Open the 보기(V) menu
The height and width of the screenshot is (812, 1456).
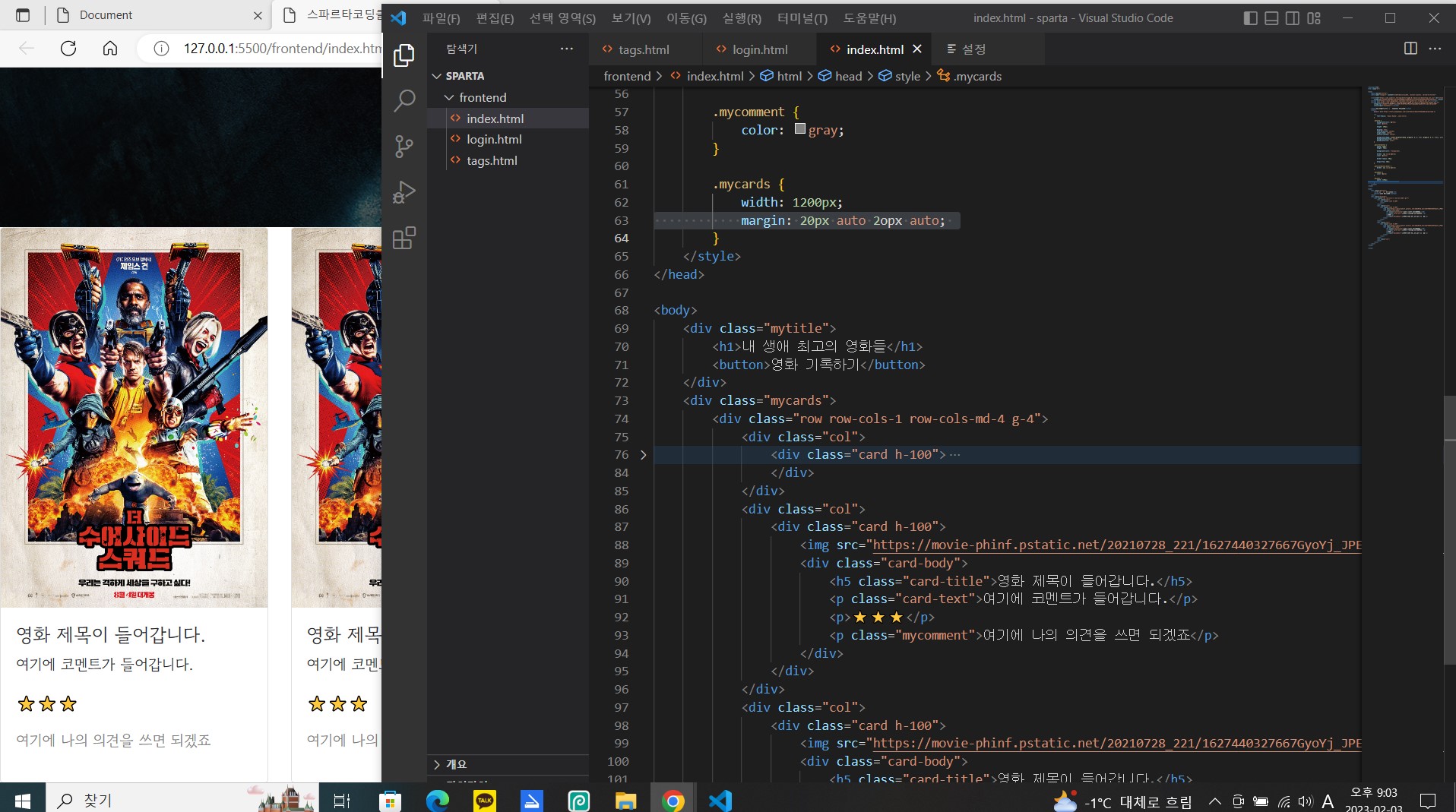[x=631, y=18]
